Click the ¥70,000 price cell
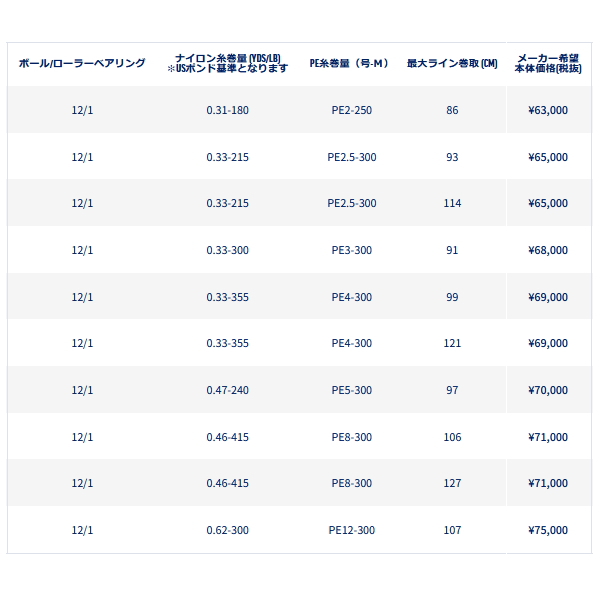 548,390
